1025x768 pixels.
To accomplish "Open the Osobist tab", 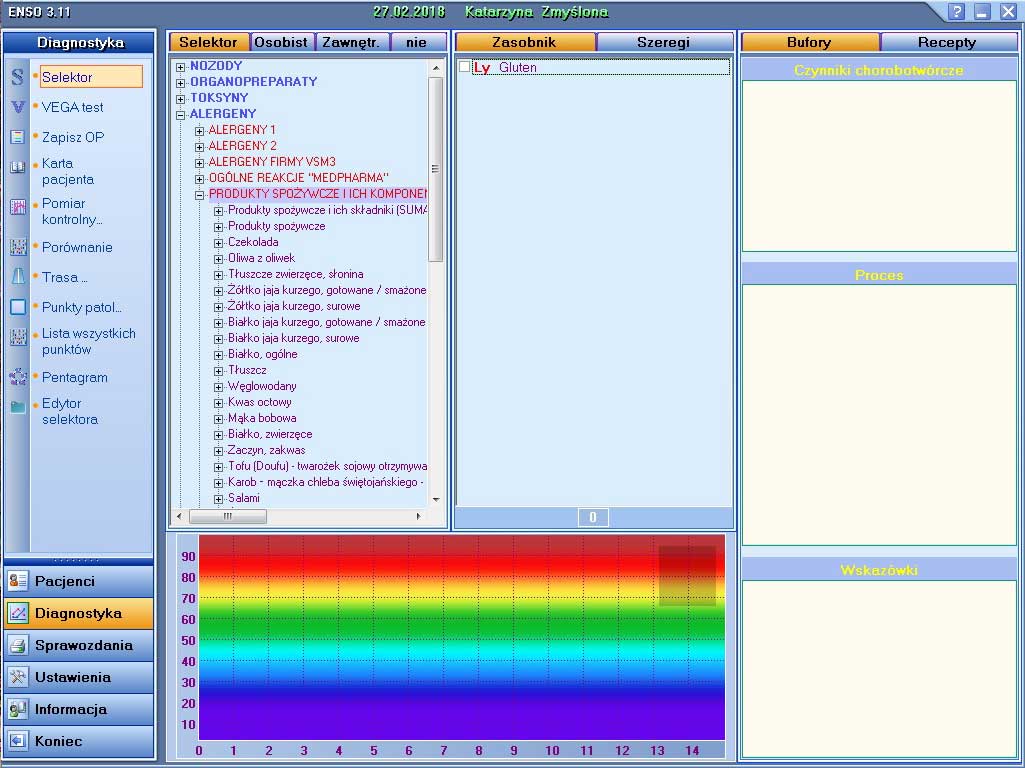I will [x=281, y=42].
